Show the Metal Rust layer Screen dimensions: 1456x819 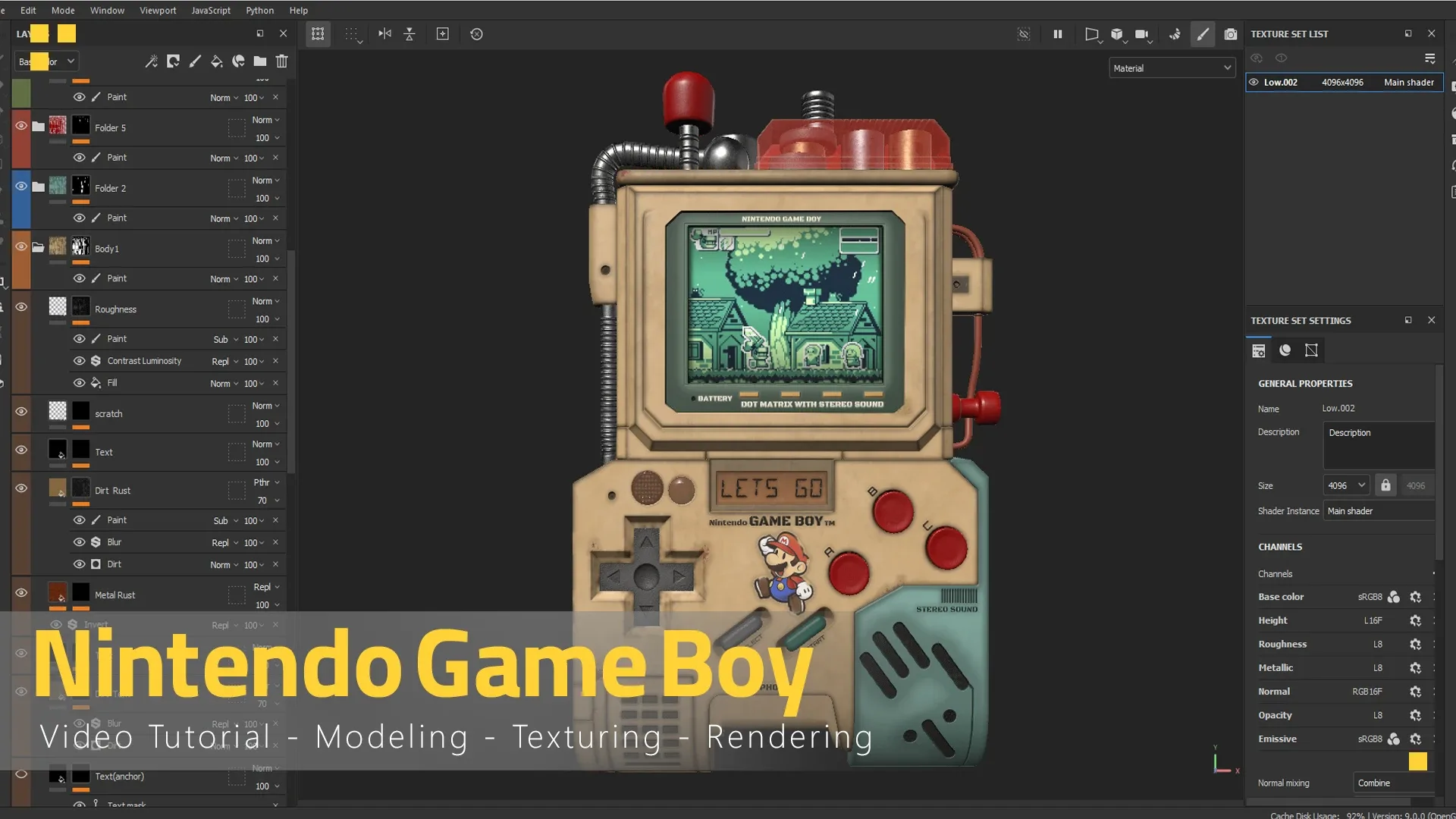coord(21,592)
